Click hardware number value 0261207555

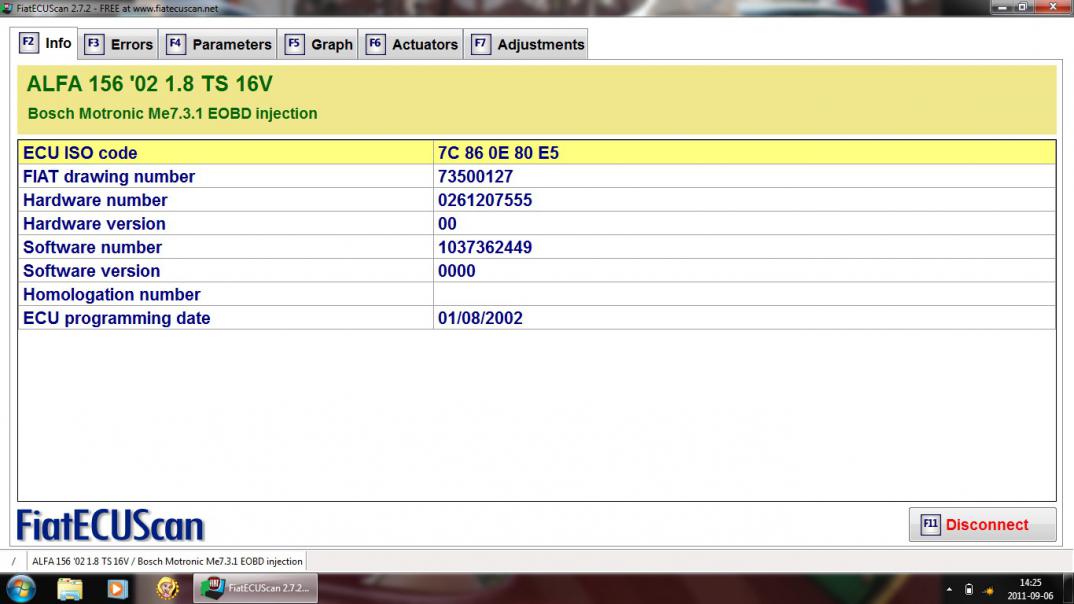click(485, 200)
